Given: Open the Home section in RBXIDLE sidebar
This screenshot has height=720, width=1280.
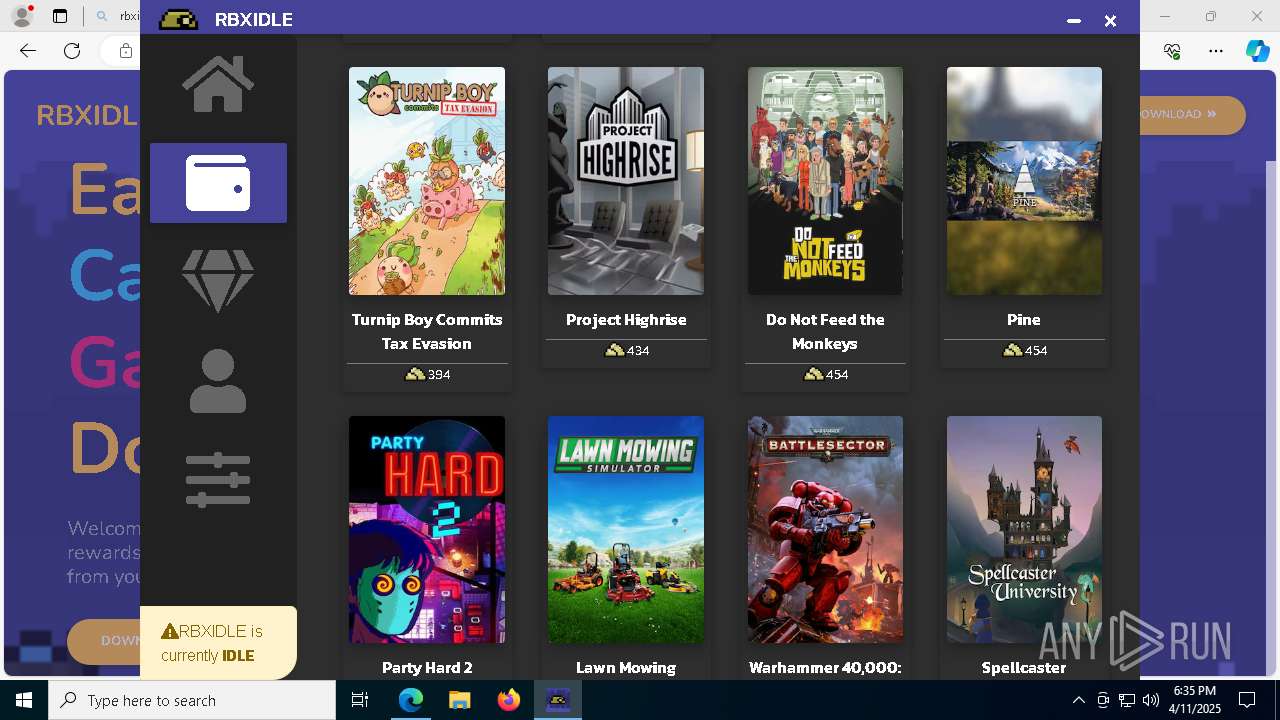Looking at the screenshot, I should [x=218, y=84].
